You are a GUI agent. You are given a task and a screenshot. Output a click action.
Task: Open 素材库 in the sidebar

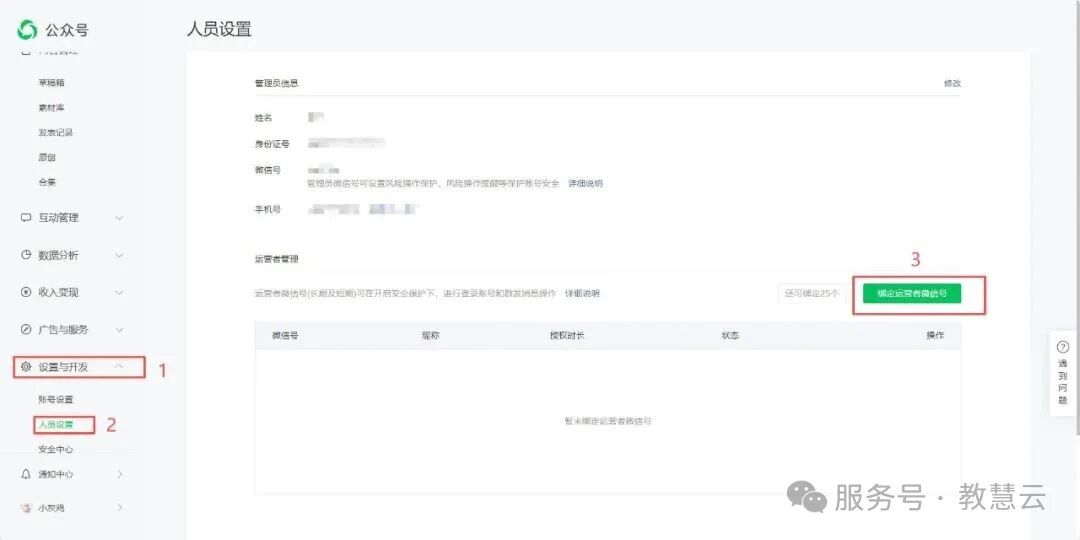click(x=52, y=108)
